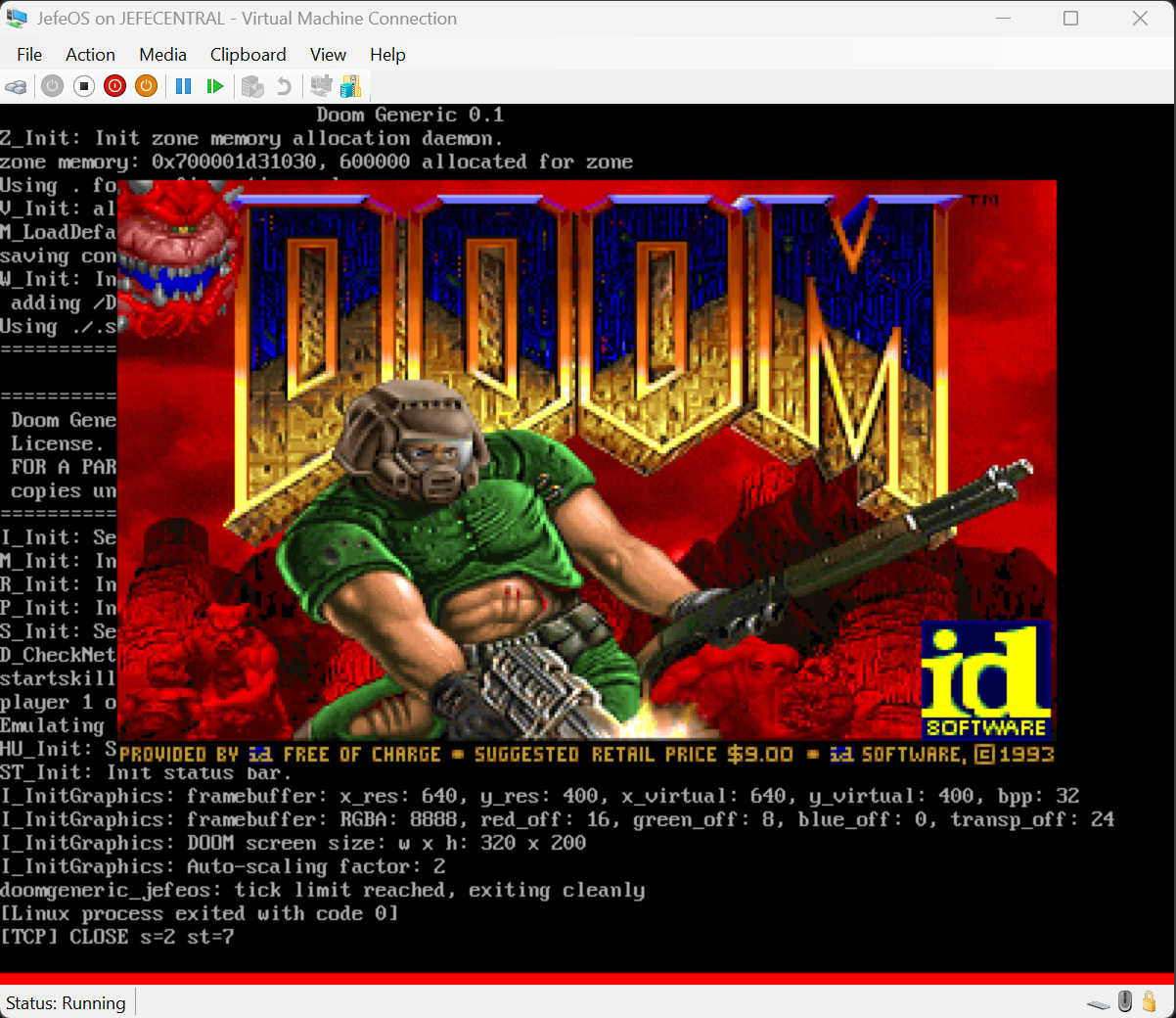Open the File menu
The width and height of the screenshot is (1176, 1018).
(x=29, y=55)
